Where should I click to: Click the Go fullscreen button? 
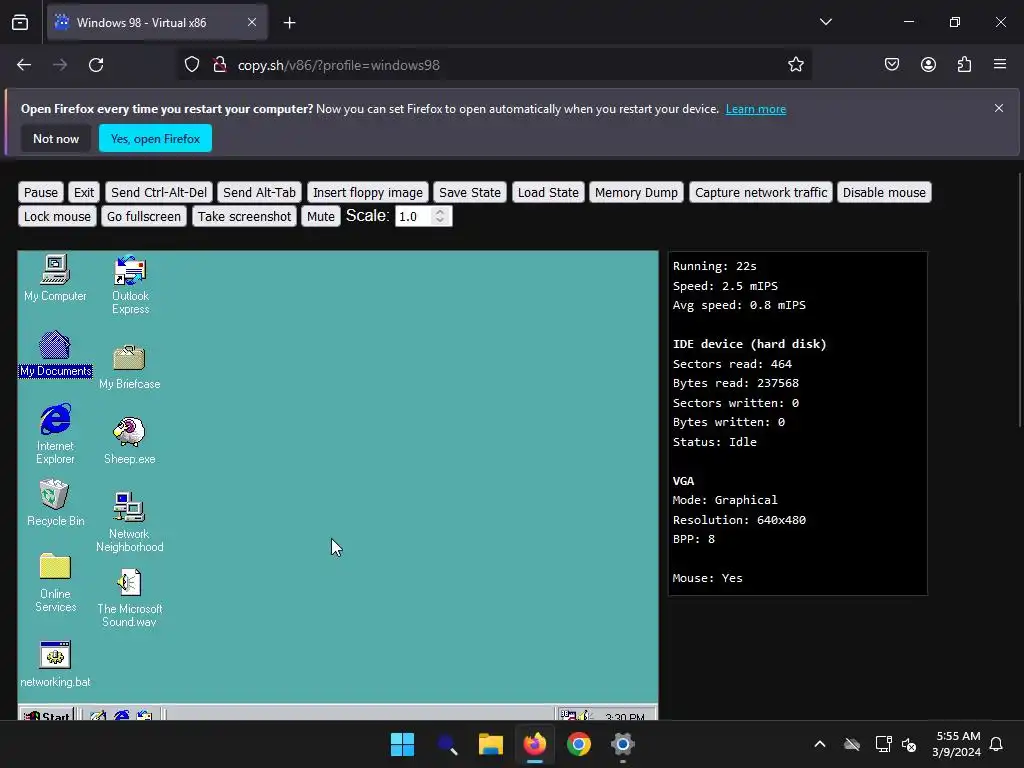click(x=144, y=216)
